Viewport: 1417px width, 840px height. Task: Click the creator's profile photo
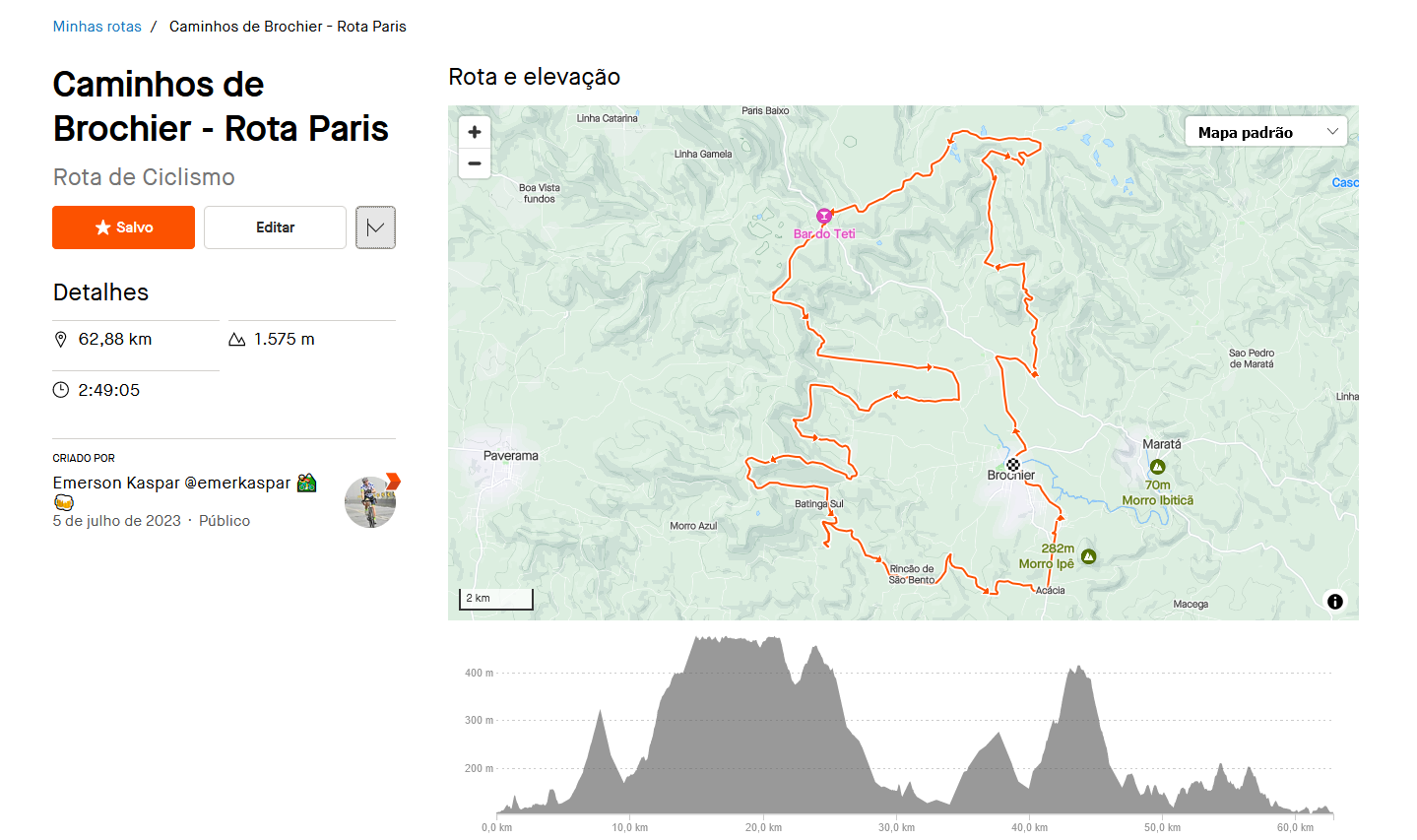pyautogui.click(x=370, y=502)
